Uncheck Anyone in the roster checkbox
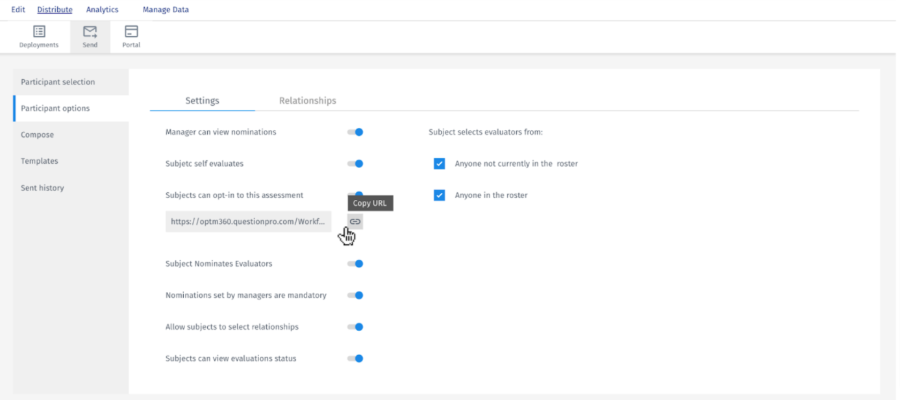The height and width of the screenshot is (400, 900). pyautogui.click(x=439, y=195)
